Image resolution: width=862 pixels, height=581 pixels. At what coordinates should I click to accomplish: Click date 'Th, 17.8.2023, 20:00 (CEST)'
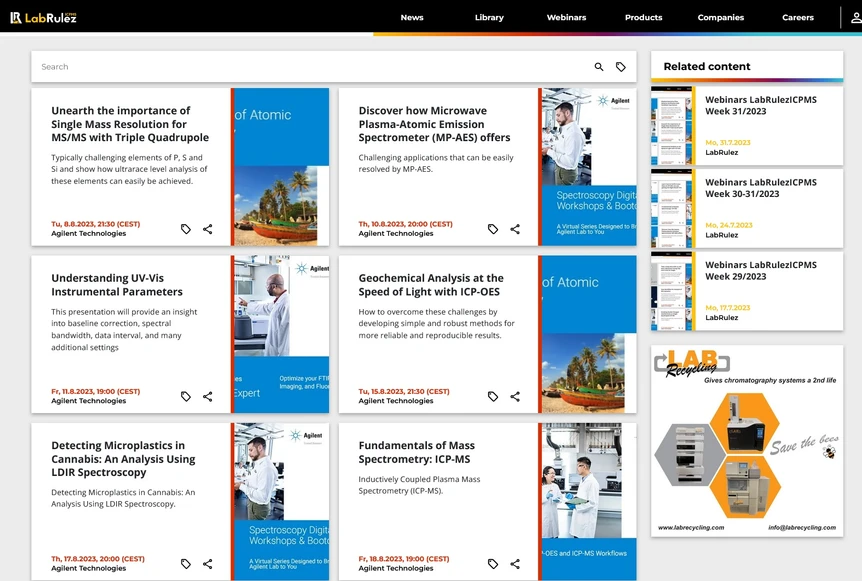(x=98, y=558)
